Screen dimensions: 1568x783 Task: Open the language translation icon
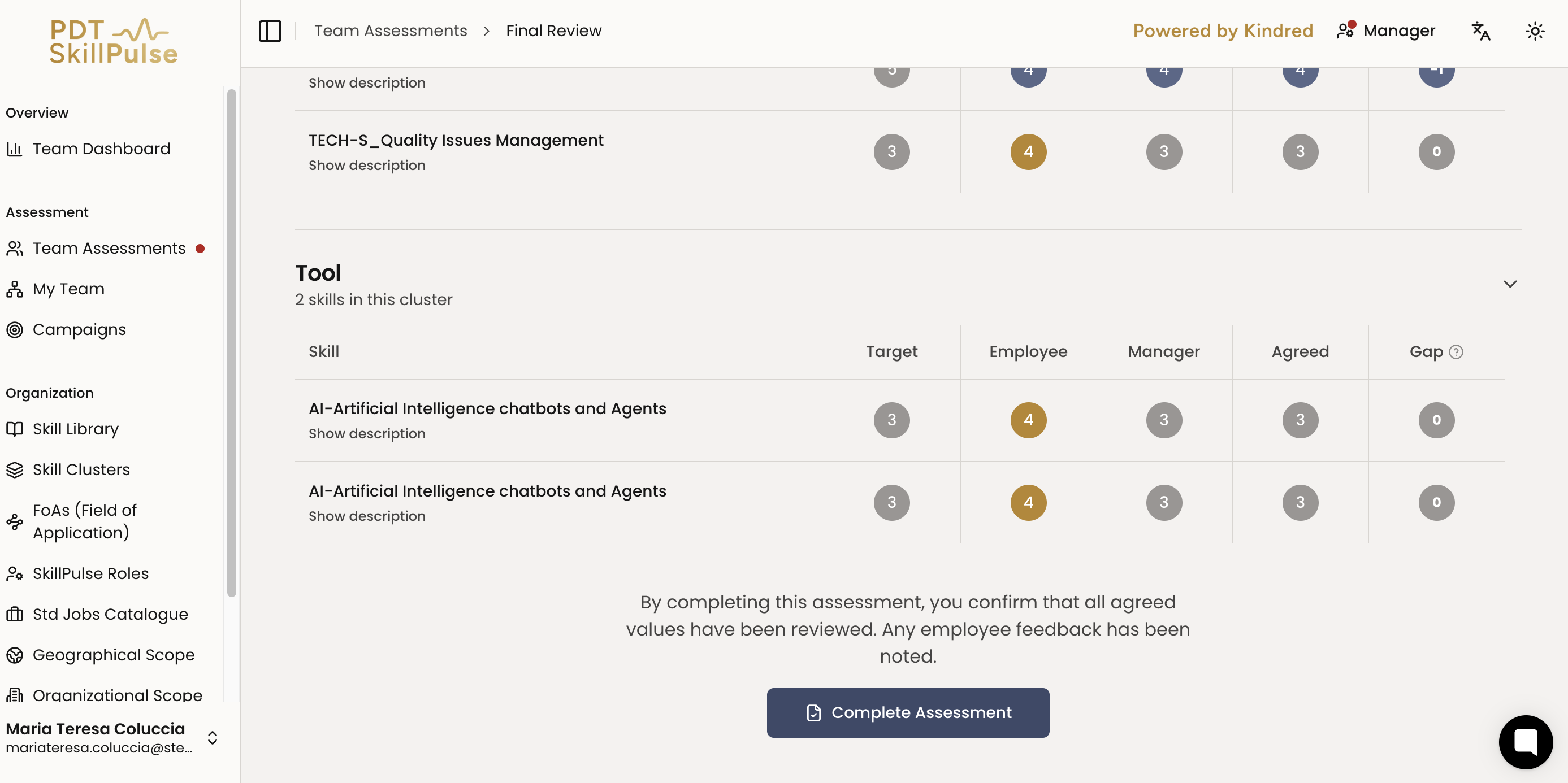click(1480, 31)
